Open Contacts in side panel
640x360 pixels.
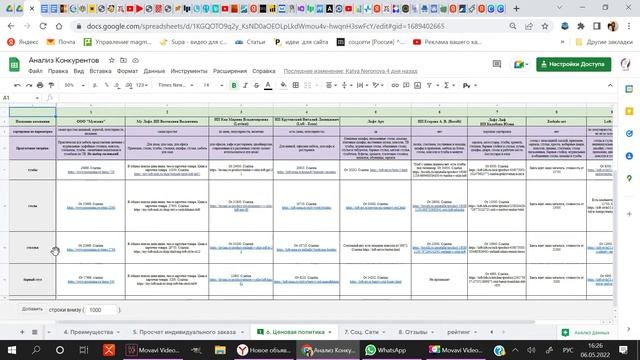click(629, 156)
